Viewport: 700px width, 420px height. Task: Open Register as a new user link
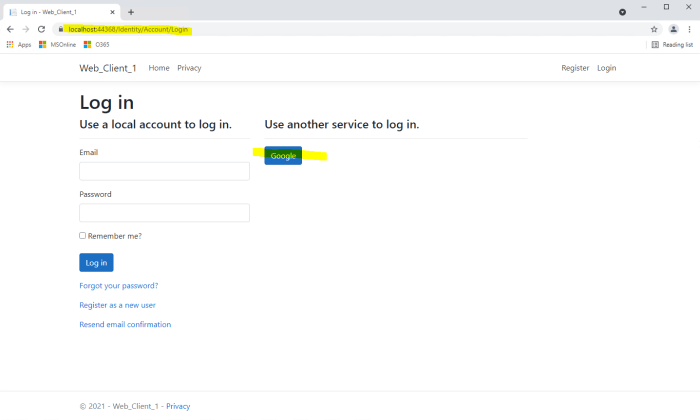point(117,305)
